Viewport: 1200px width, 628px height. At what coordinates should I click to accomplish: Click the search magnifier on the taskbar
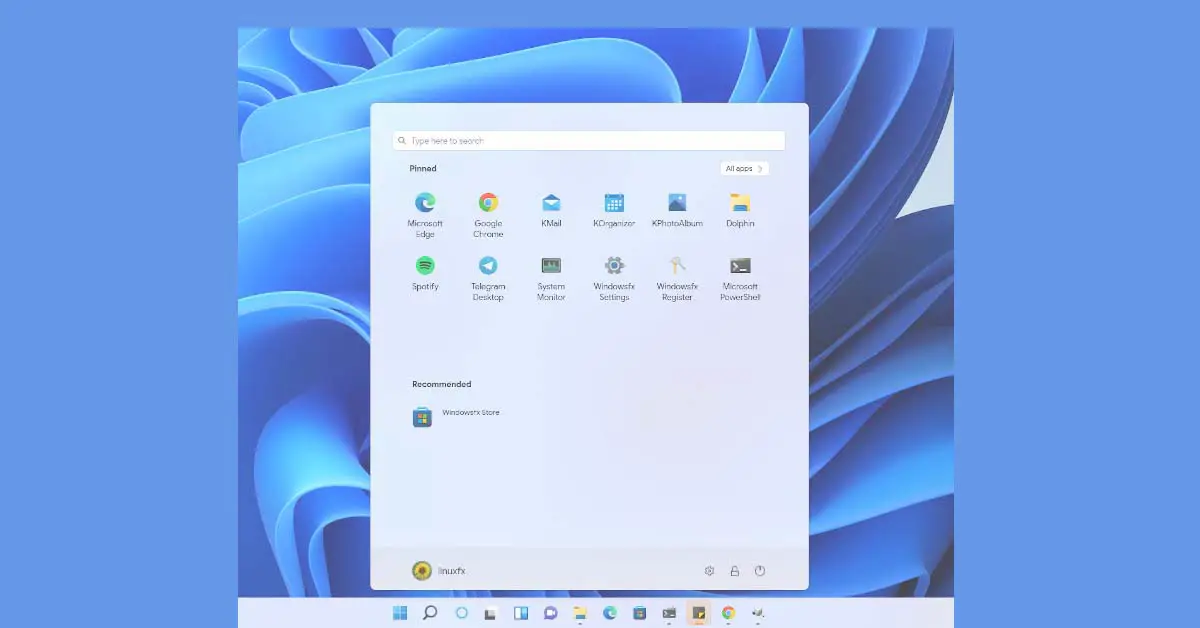(430, 613)
